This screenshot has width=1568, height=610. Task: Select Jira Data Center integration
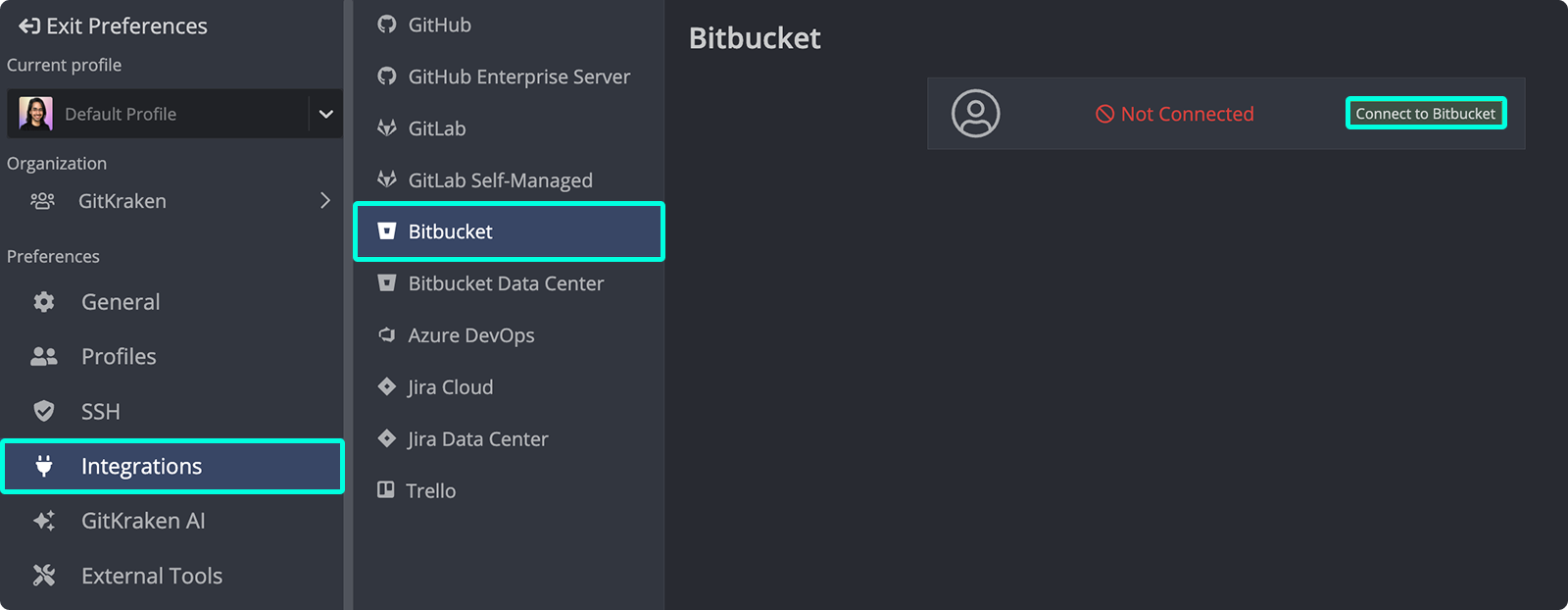tap(477, 439)
